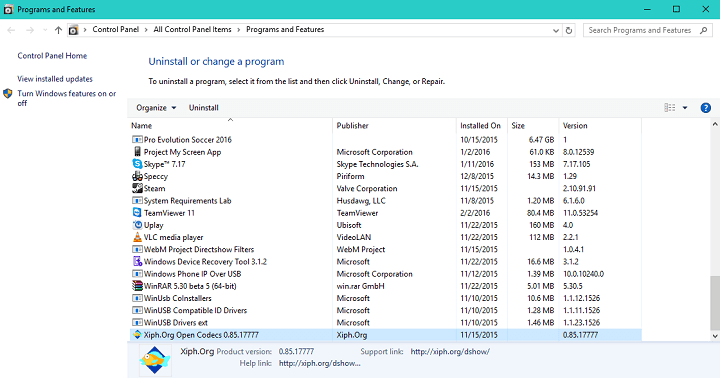Open Turn Windows features on or off
This screenshot has width=720, height=378.
point(67,98)
